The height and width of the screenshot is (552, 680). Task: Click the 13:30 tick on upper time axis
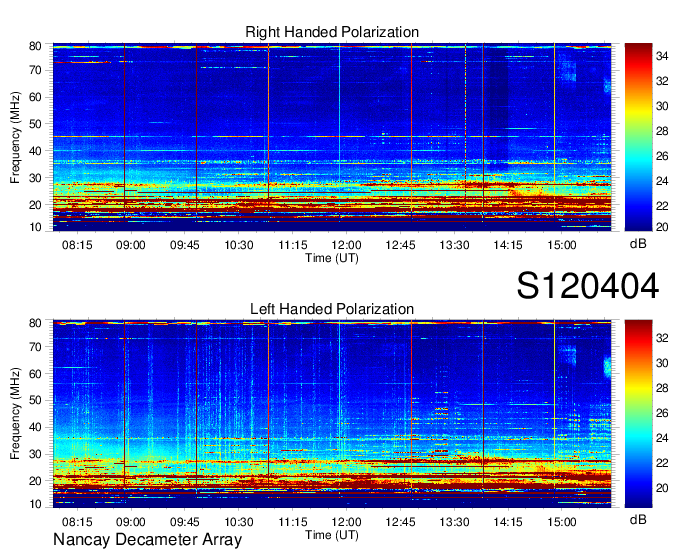click(x=454, y=245)
